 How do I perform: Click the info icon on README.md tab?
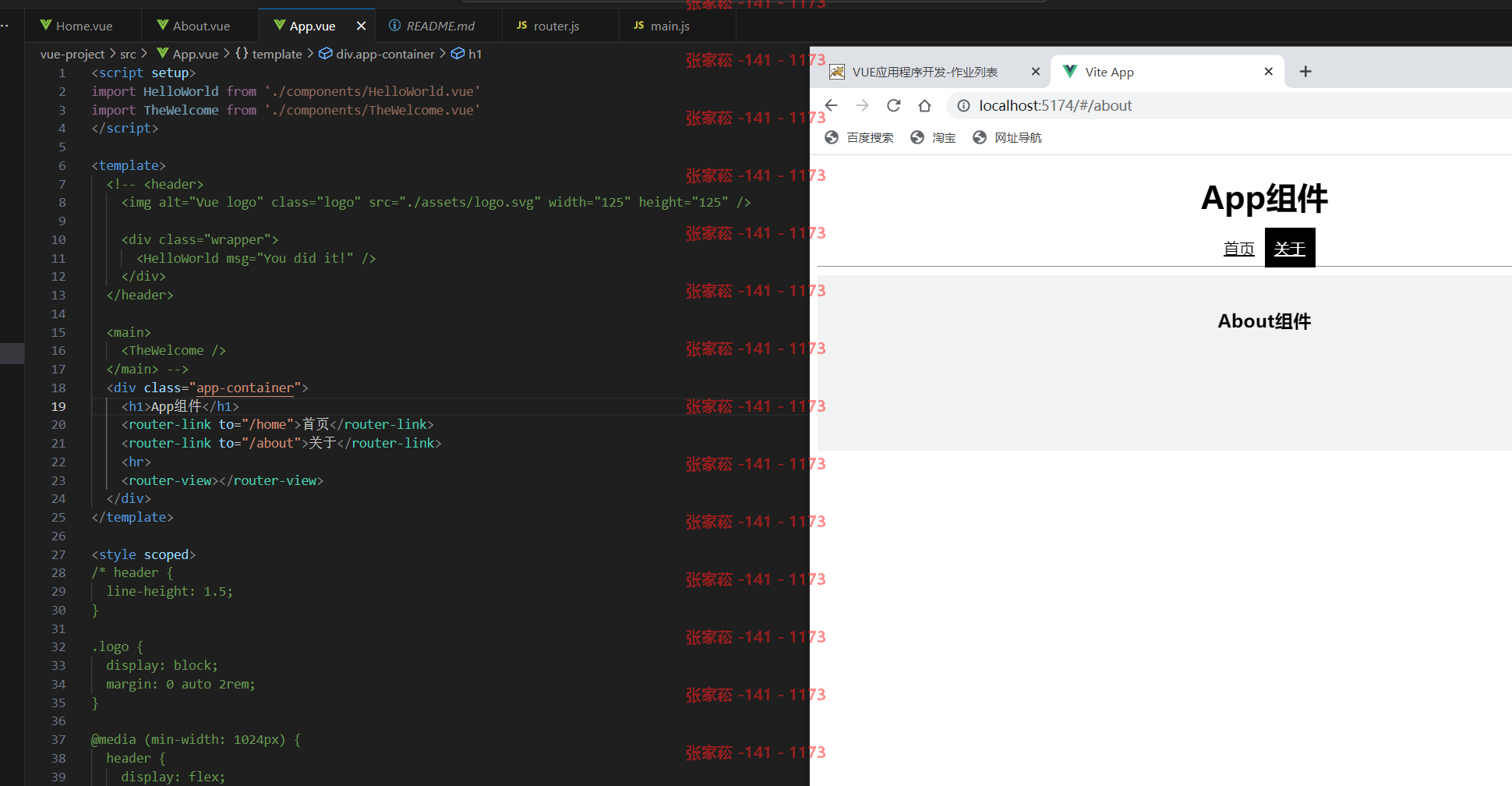(394, 26)
